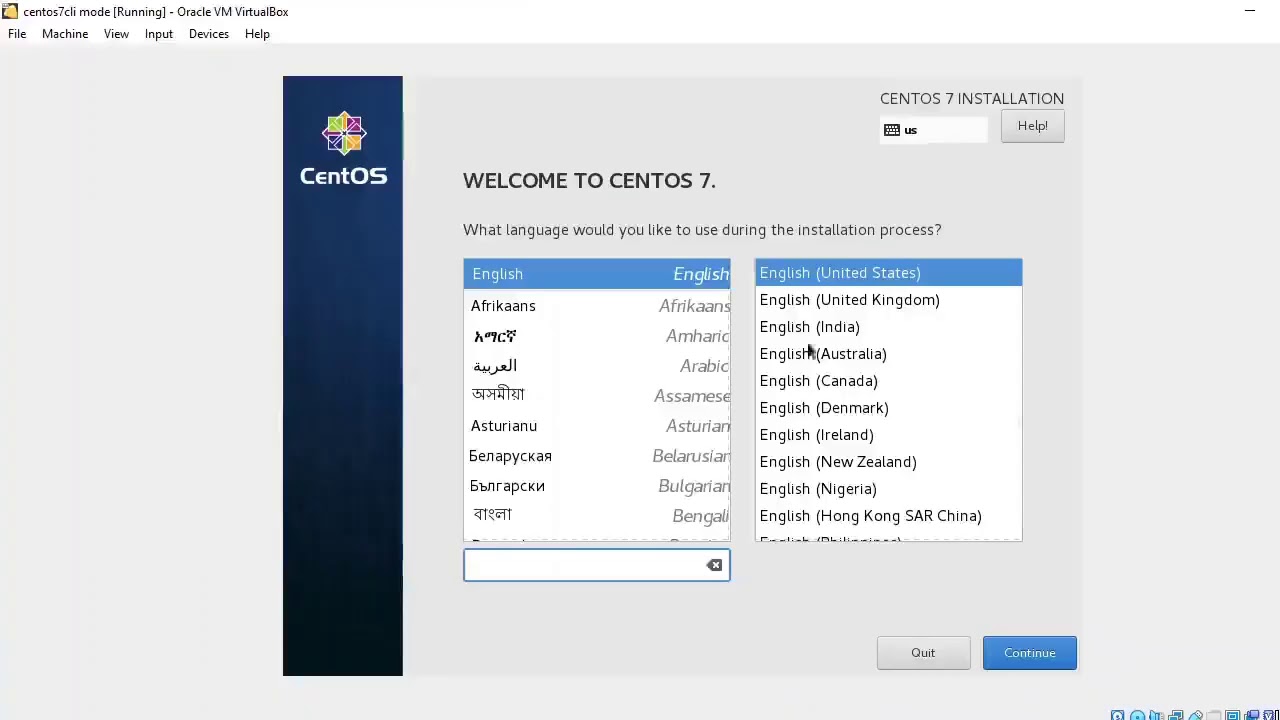Choose English (New Zealand) locale

click(888, 462)
